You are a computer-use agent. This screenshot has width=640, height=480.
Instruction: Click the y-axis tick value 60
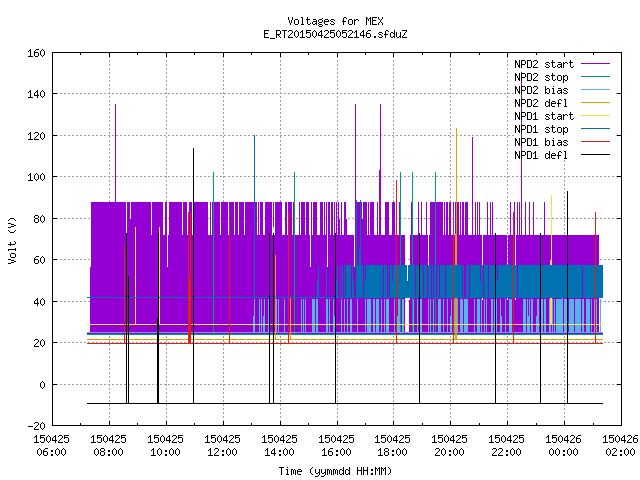39,260
